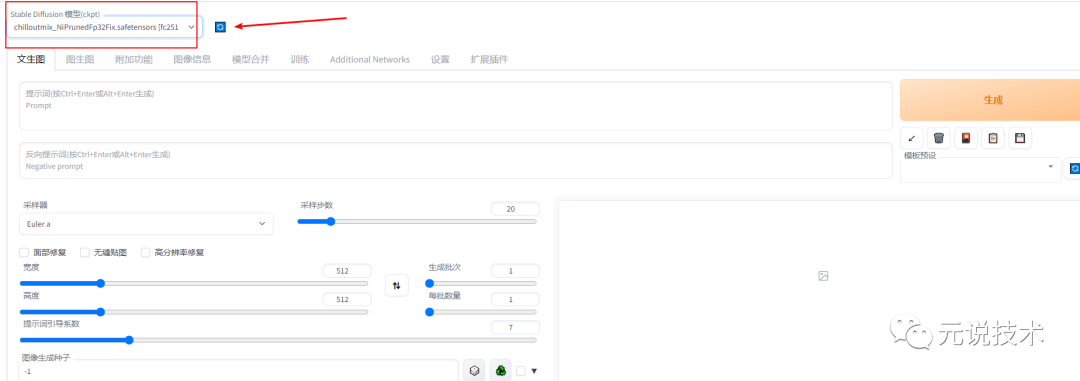
Task: Click the 生成批次 slider
Action: [481, 283]
